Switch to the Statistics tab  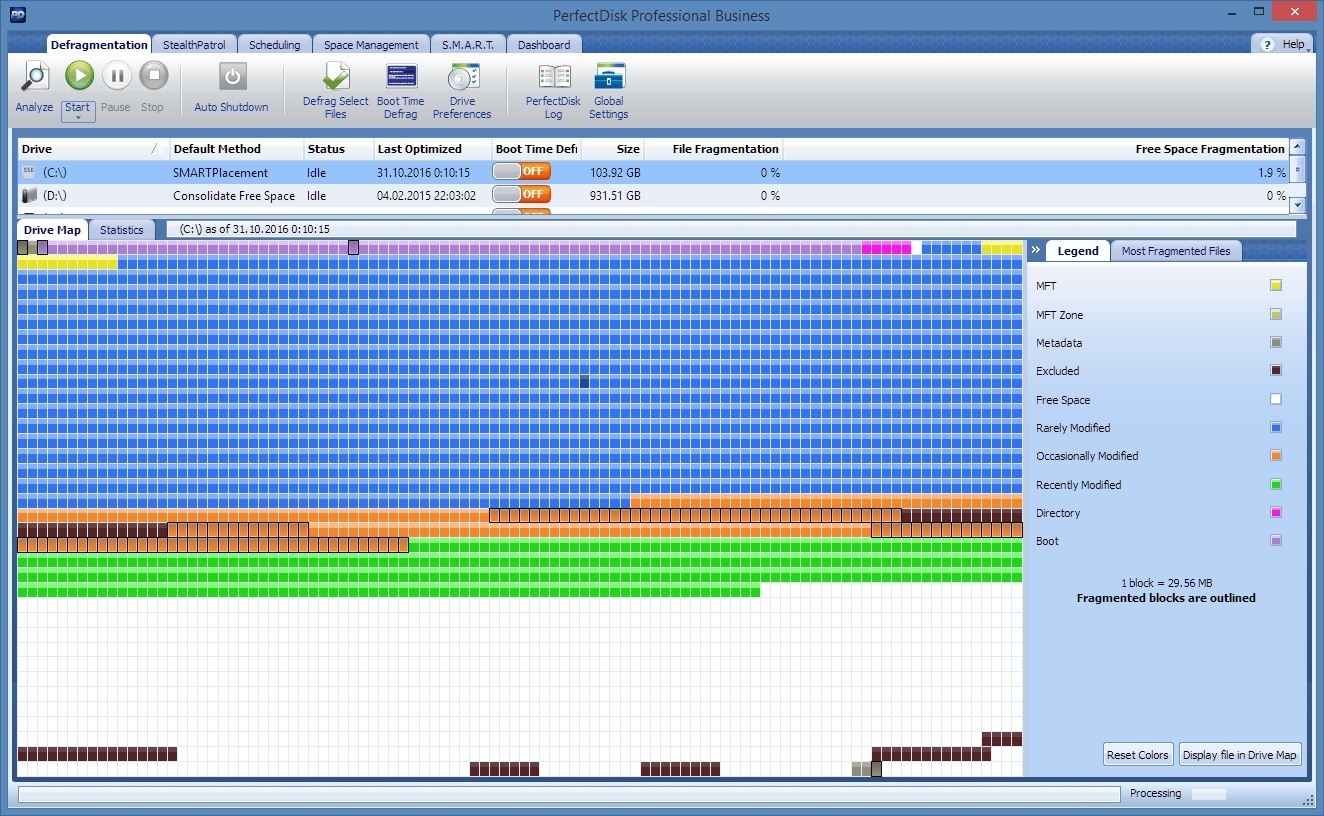pyautogui.click(x=122, y=230)
